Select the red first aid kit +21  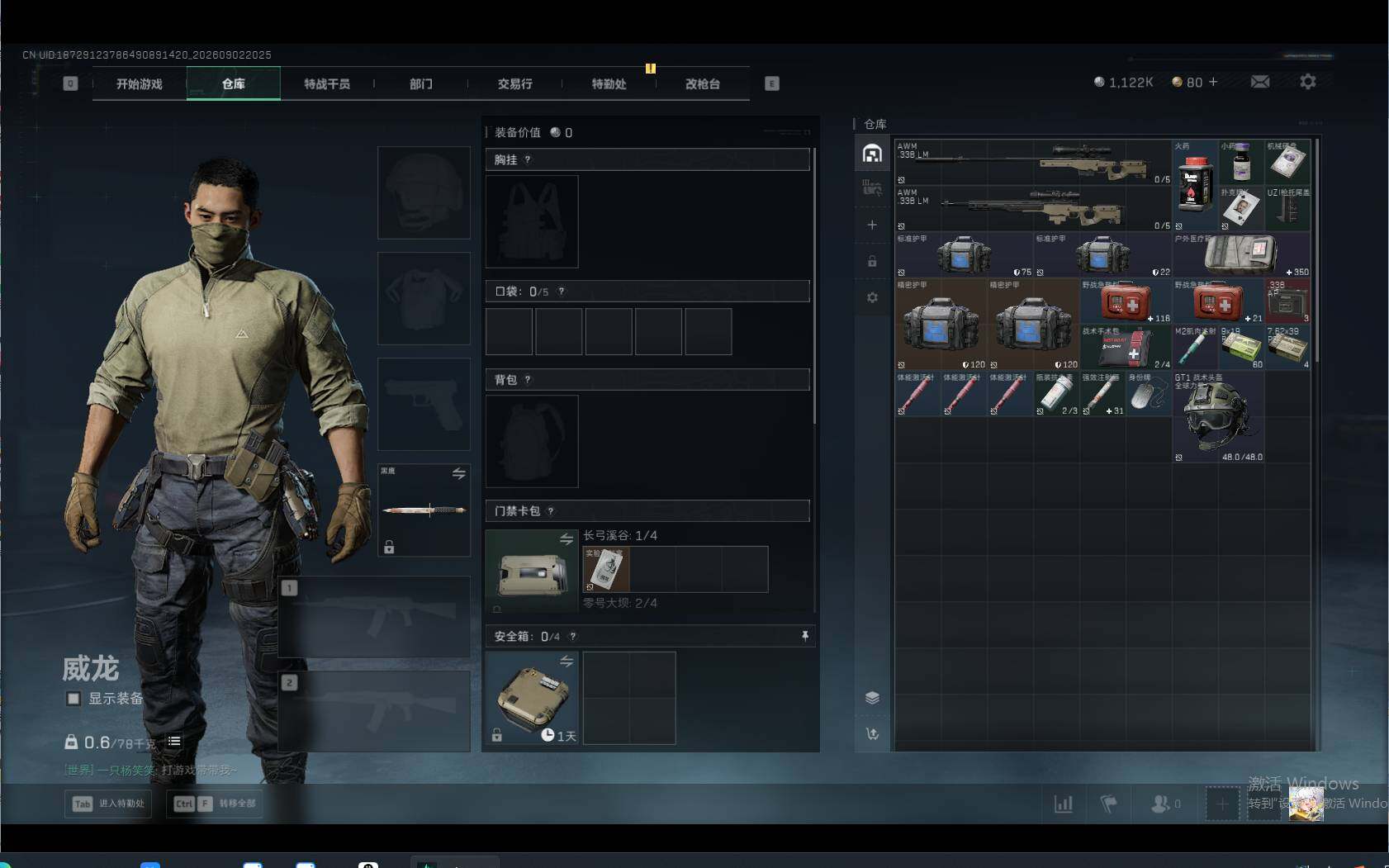[x=1219, y=301]
